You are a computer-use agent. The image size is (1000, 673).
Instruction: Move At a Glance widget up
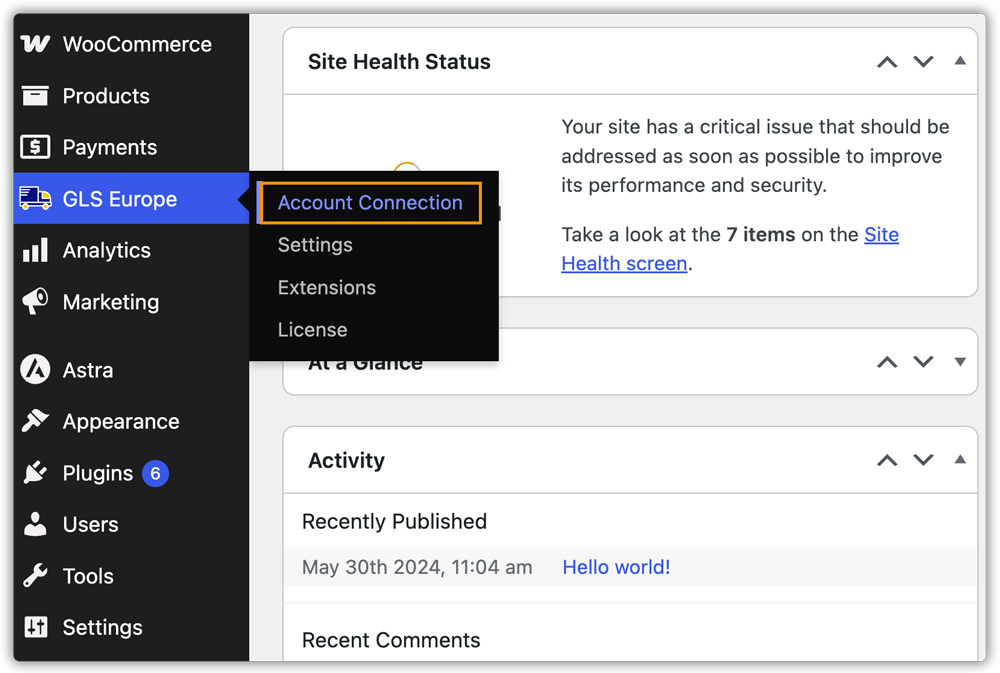(887, 362)
